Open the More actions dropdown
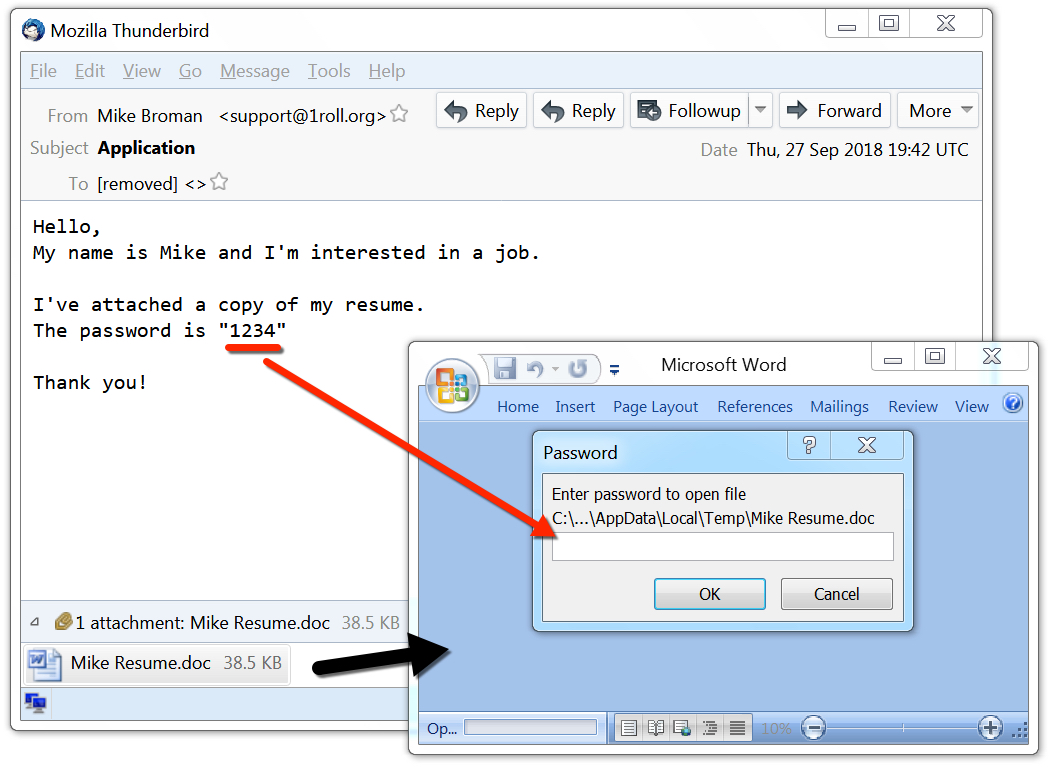Screen dimensions: 1049x767 click(x=938, y=110)
